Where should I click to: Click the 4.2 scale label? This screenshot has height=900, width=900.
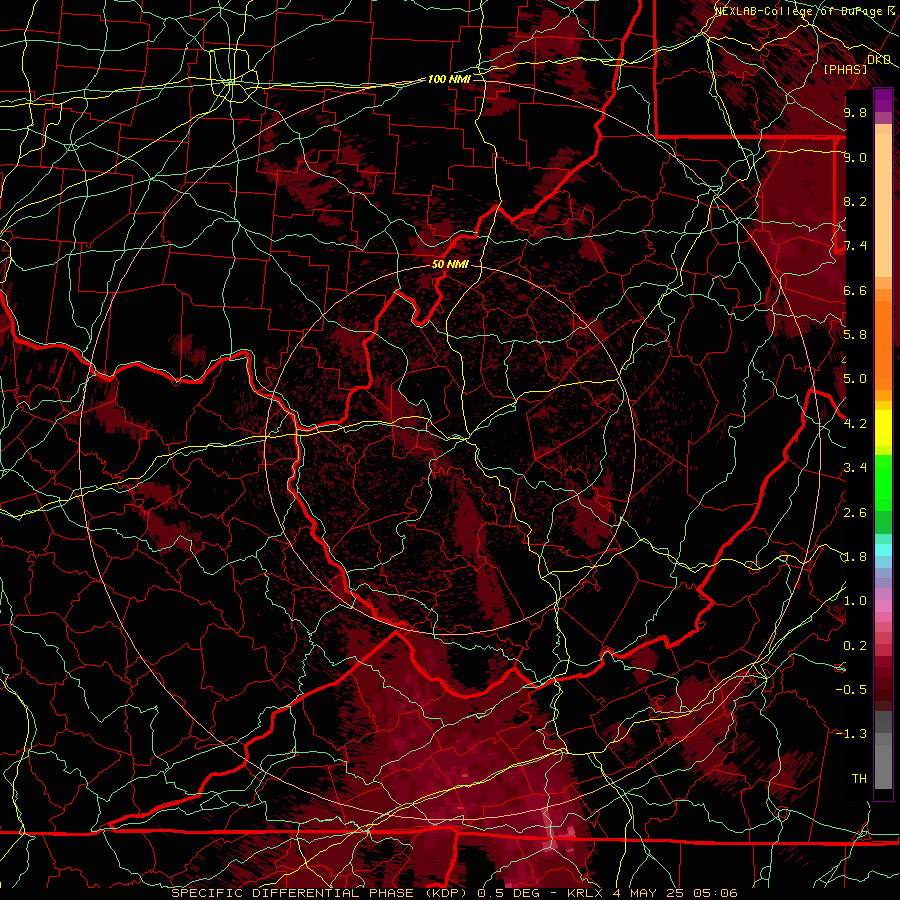pyautogui.click(x=855, y=424)
